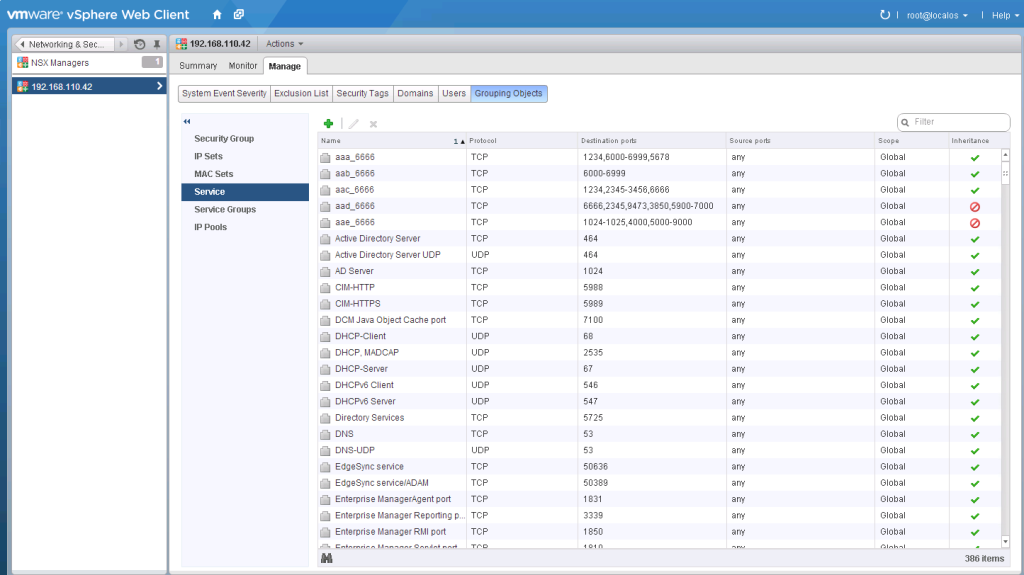This screenshot has height=575, width=1024.
Task: Click the DNS service row icon
Action: [325, 435]
